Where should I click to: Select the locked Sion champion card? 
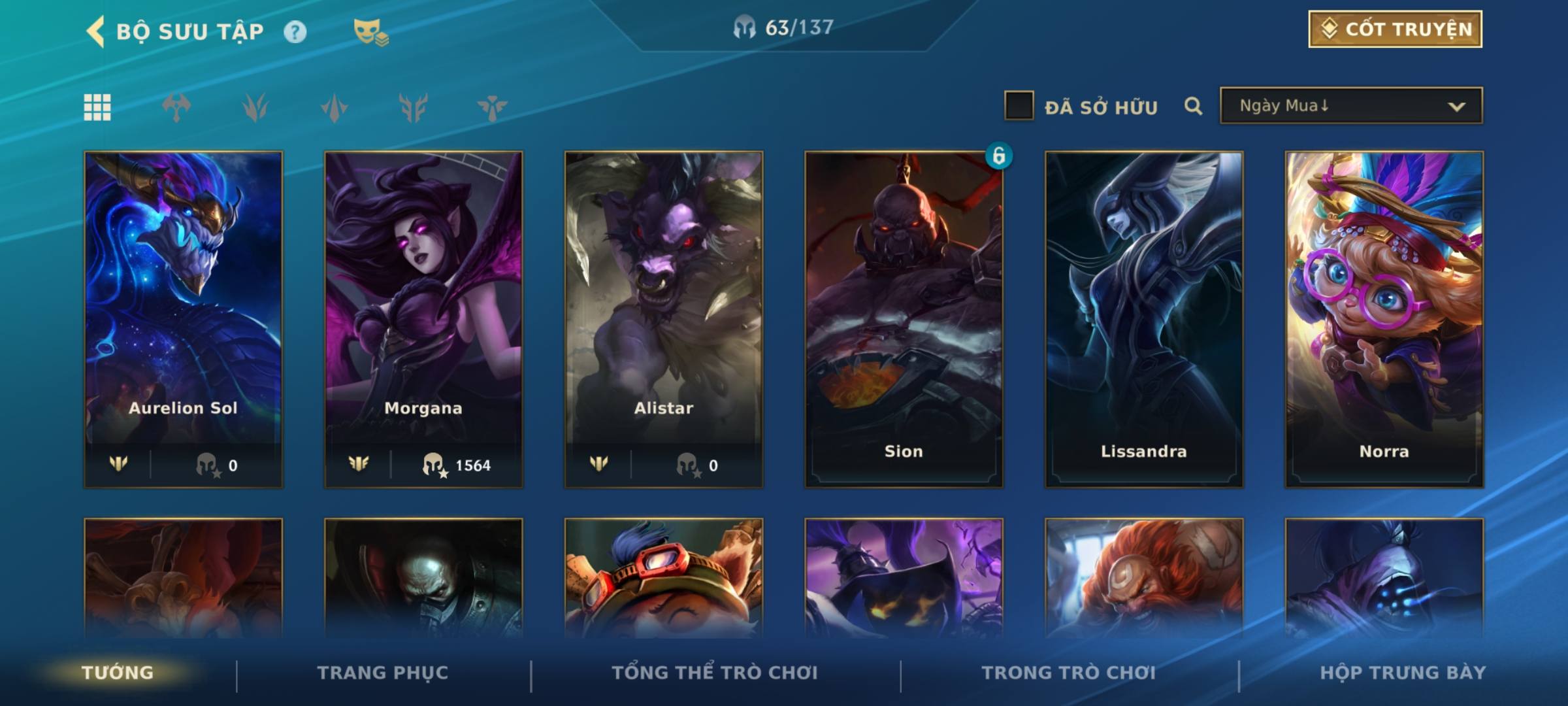pos(904,319)
